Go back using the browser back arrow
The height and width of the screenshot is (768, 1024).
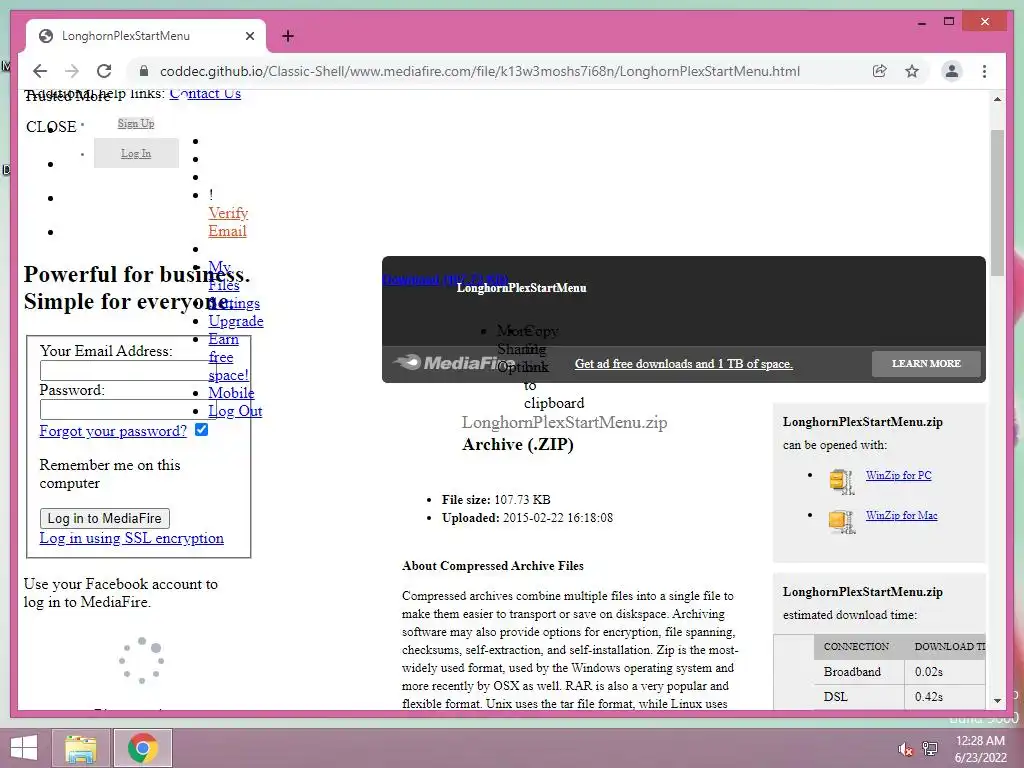(x=40, y=71)
